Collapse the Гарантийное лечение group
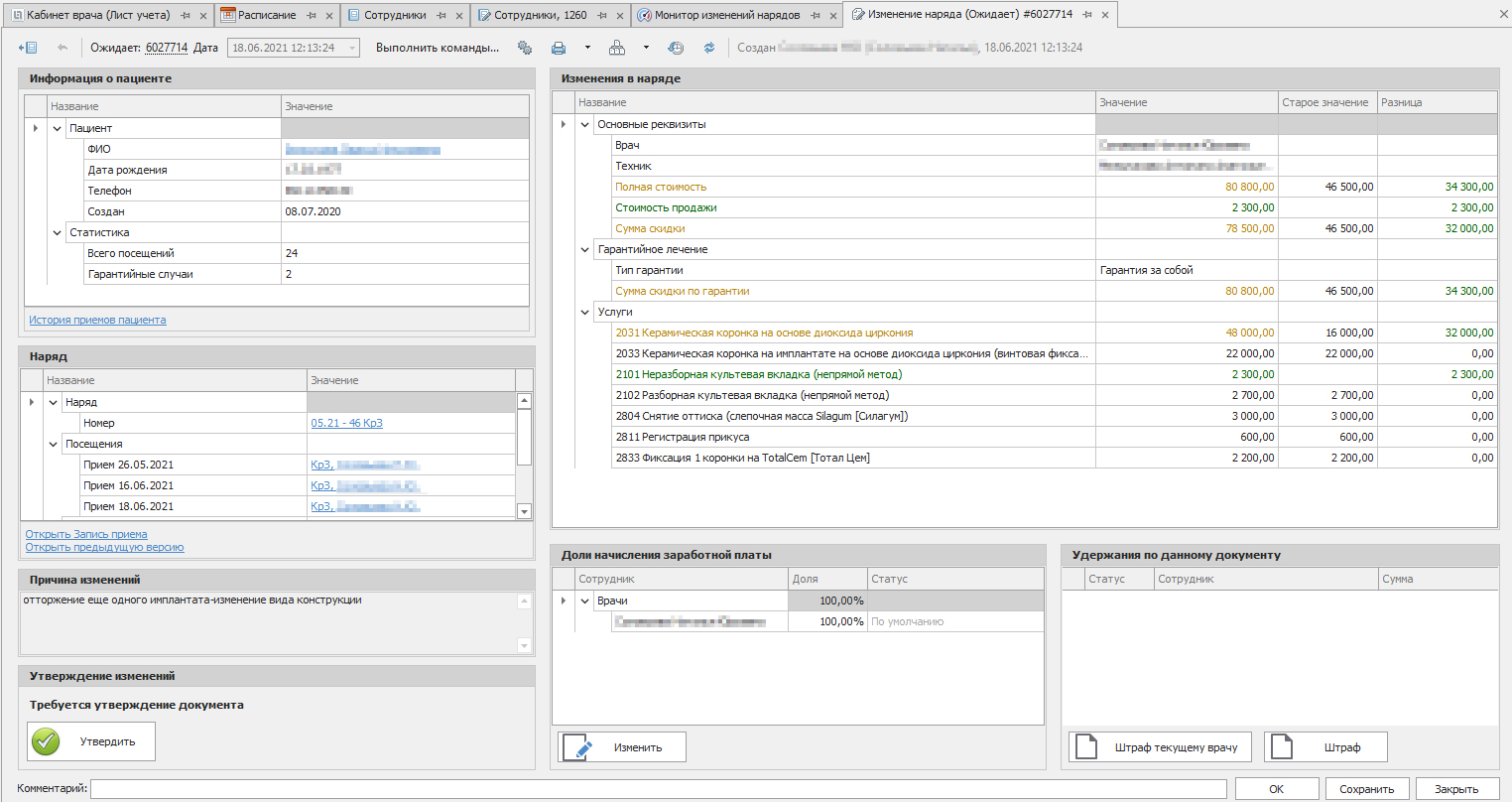The height and width of the screenshot is (802, 1512). [x=585, y=249]
